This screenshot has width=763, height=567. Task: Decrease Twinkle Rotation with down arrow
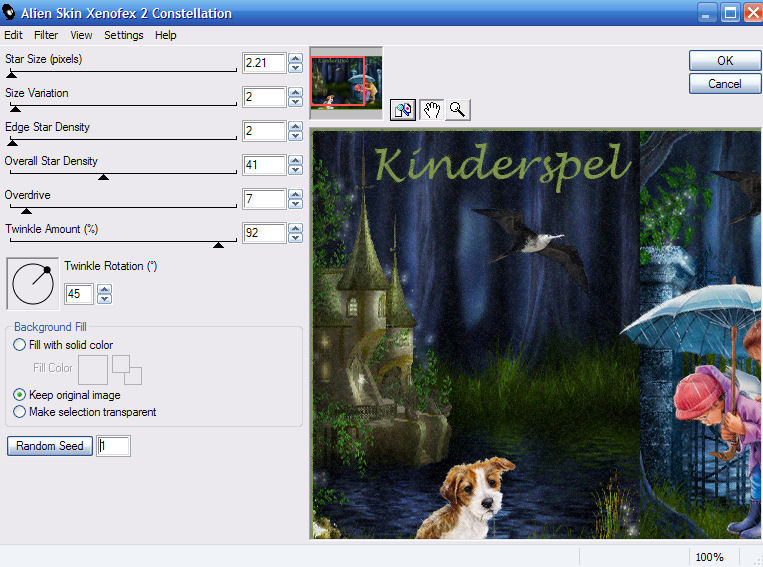click(x=104, y=299)
